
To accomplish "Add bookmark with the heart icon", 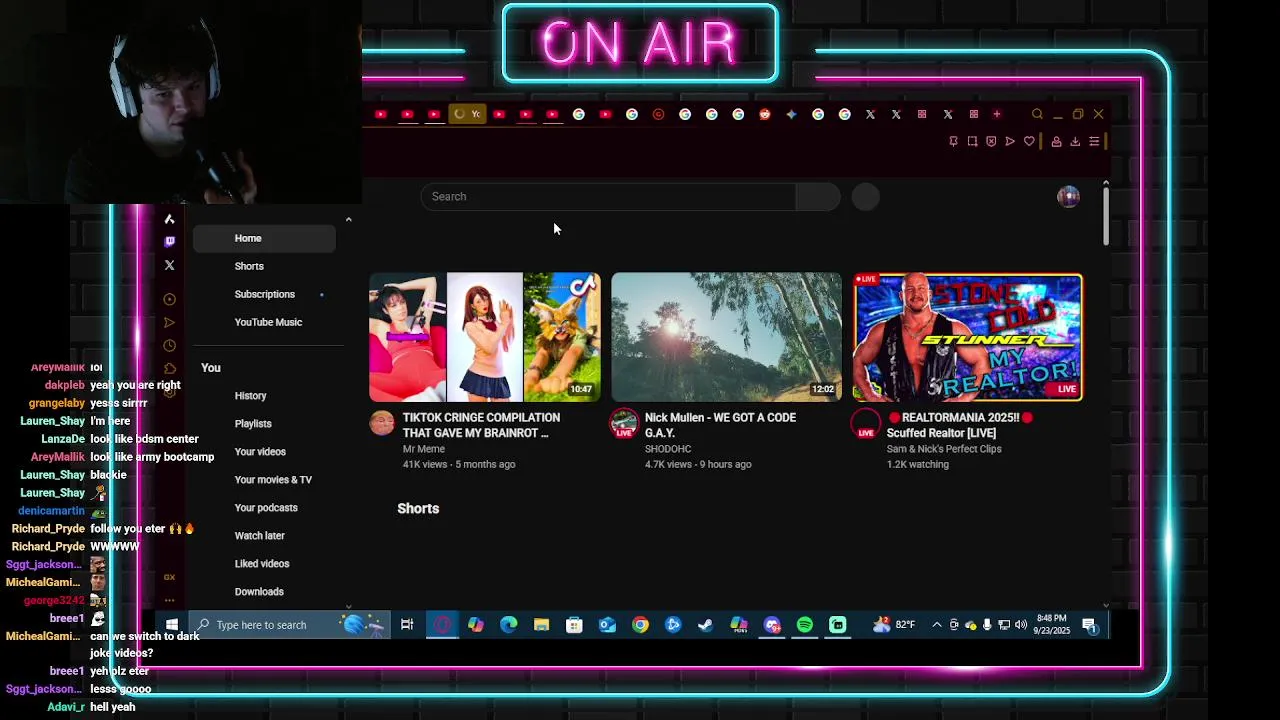I will (1029, 141).
